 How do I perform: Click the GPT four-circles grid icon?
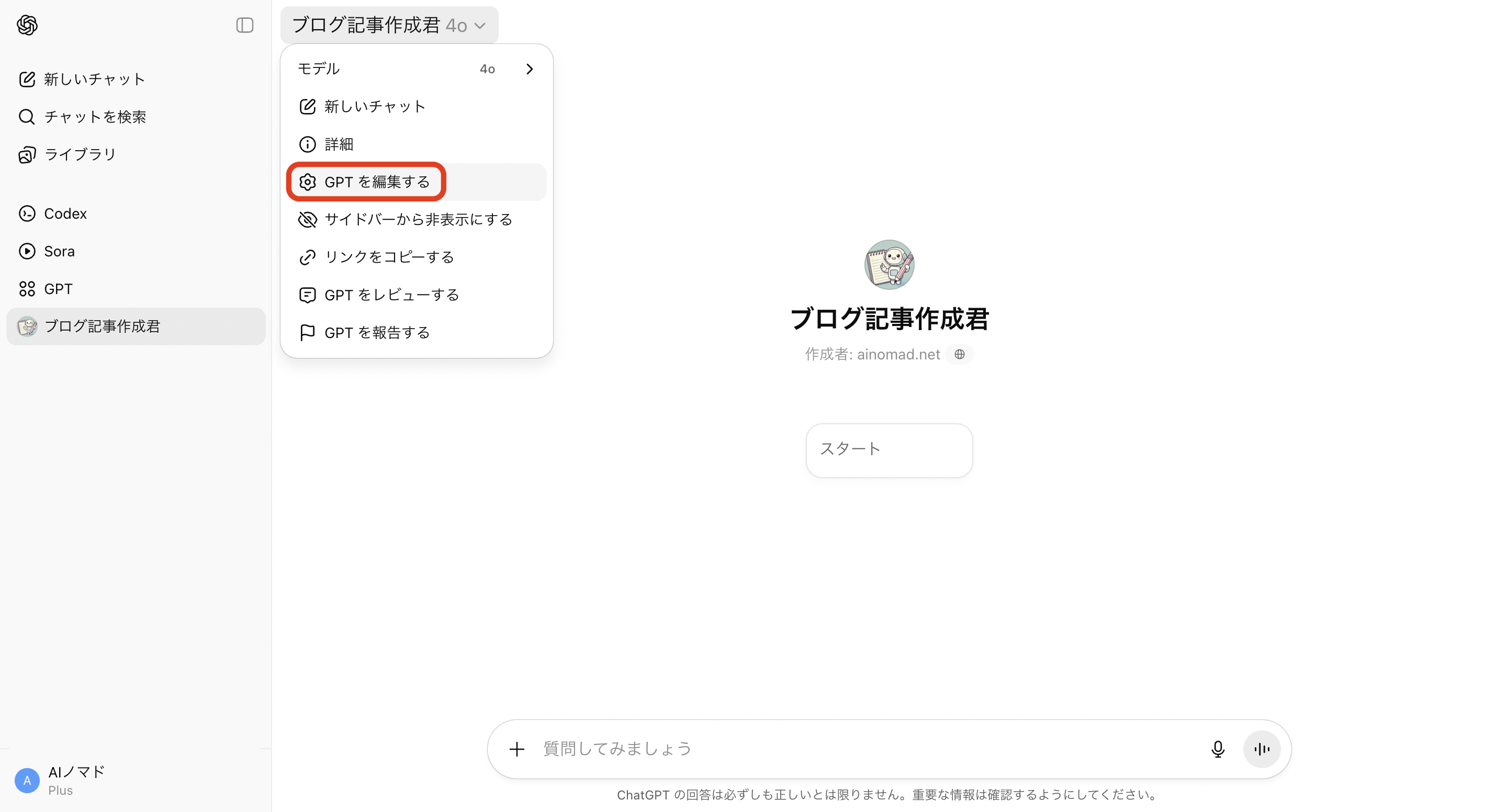pyautogui.click(x=27, y=289)
